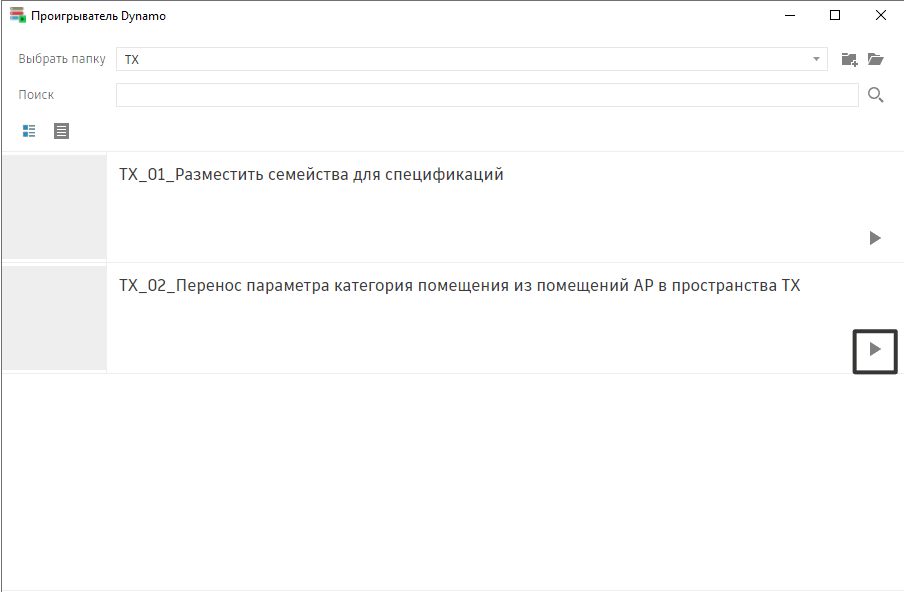Image resolution: width=904 pixels, height=592 pixels.
Task: Maximize the Проигрыватель Dynamo window
Action: [x=835, y=16]
